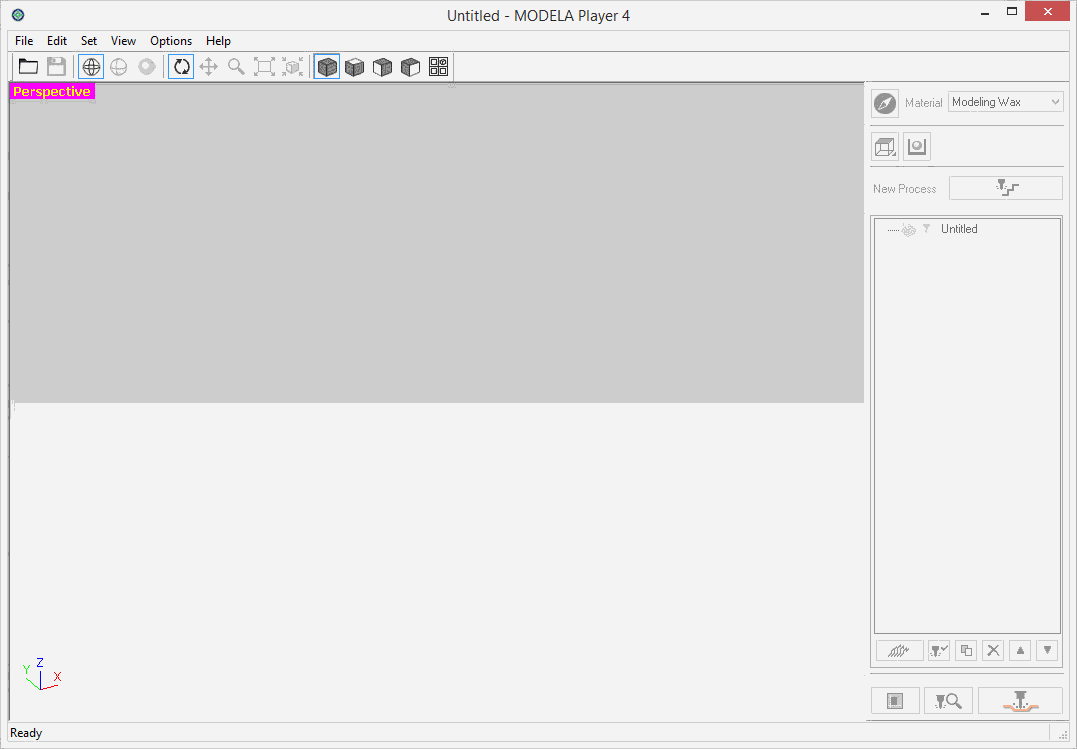Image resolution: width=1077 pixels, height=749 pixels.
Task: Open the Set menu
Action: pos(89,41)
